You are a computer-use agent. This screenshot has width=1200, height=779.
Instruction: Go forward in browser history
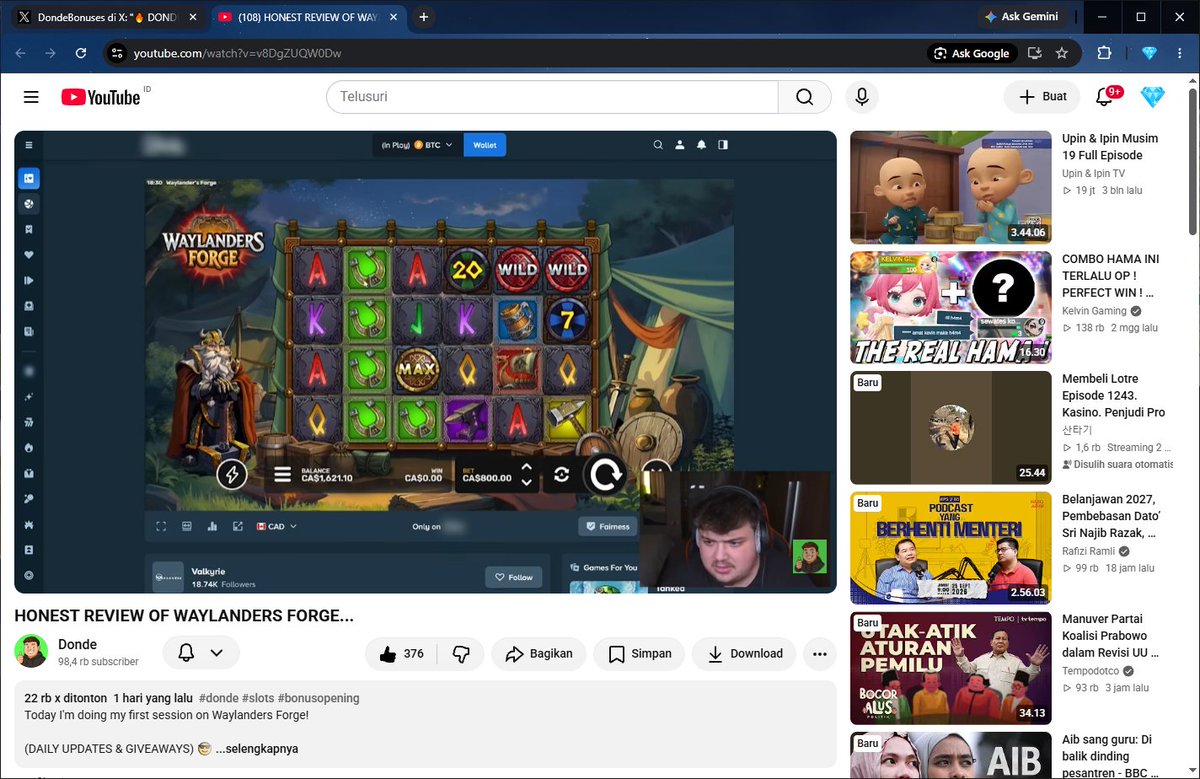pos(50,53)
